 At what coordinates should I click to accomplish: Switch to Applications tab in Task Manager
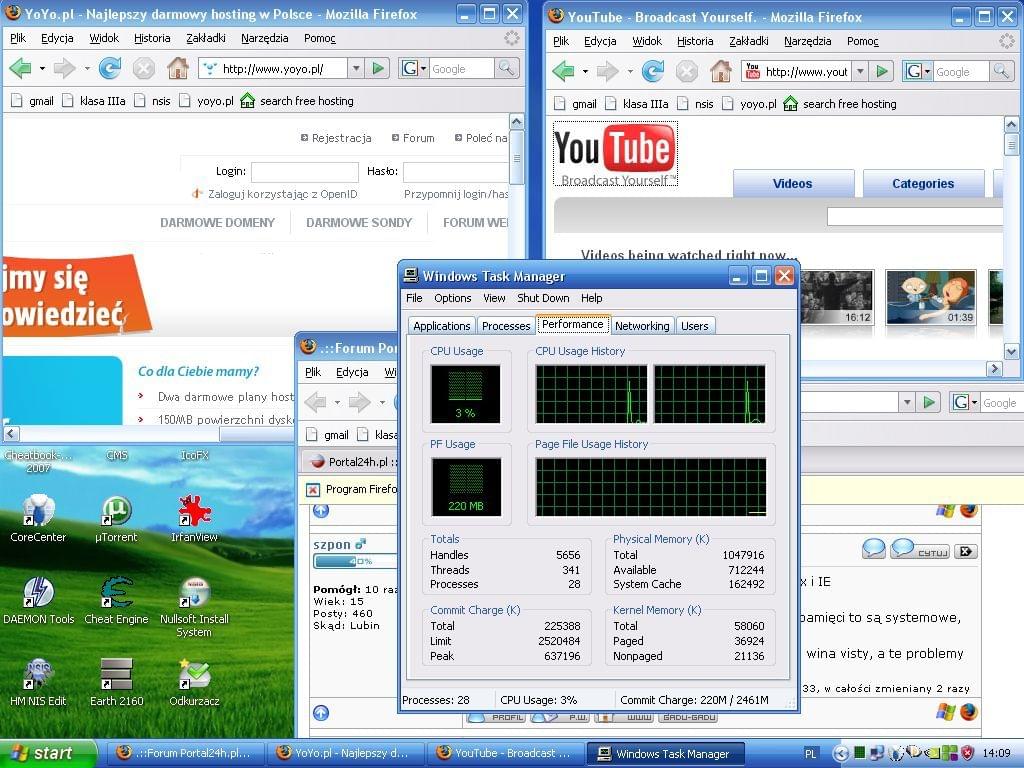pos(441,326)
